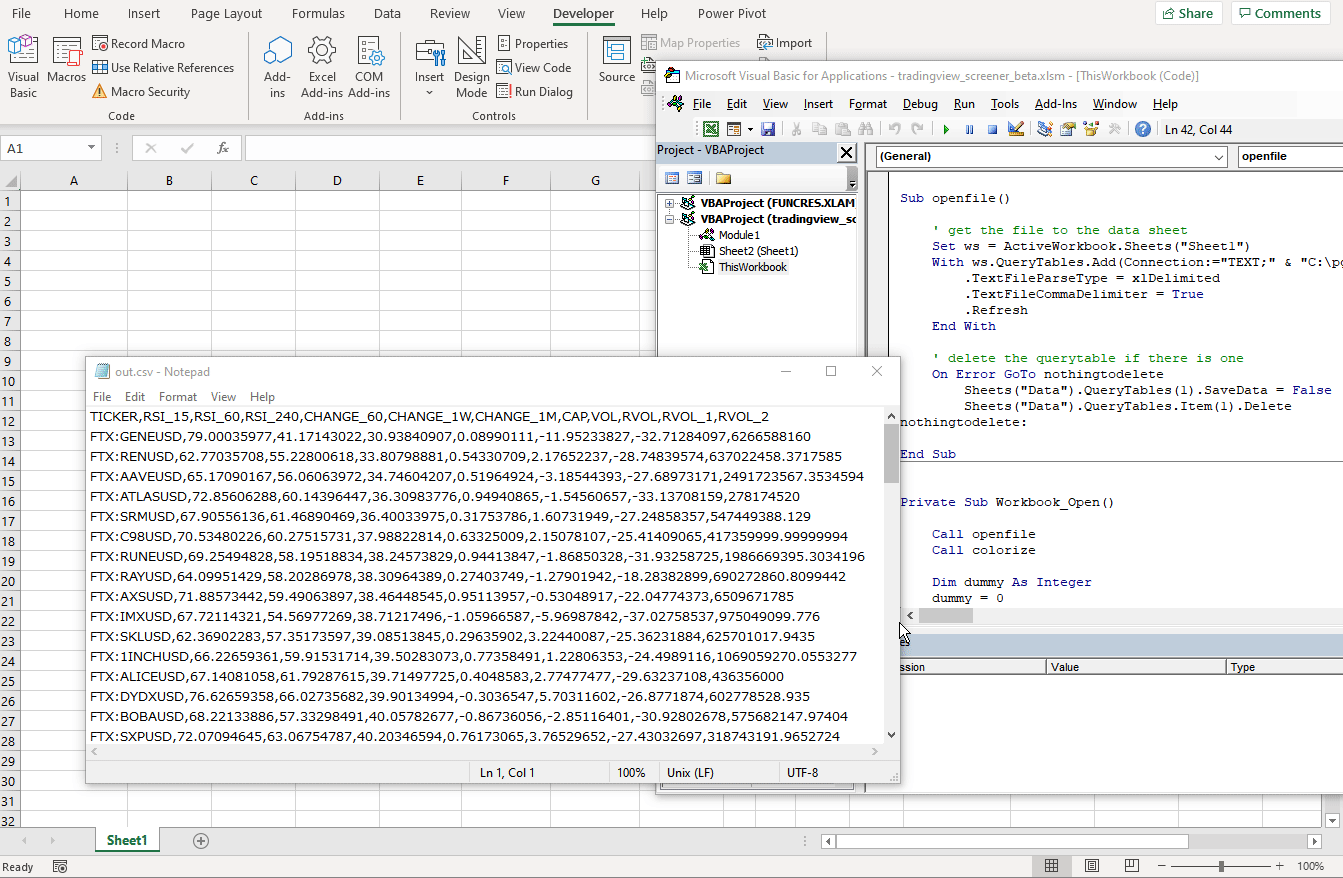1343x878 pixels.
Task: Click Toggle Folders in Project pane
Action: [723, 178]
